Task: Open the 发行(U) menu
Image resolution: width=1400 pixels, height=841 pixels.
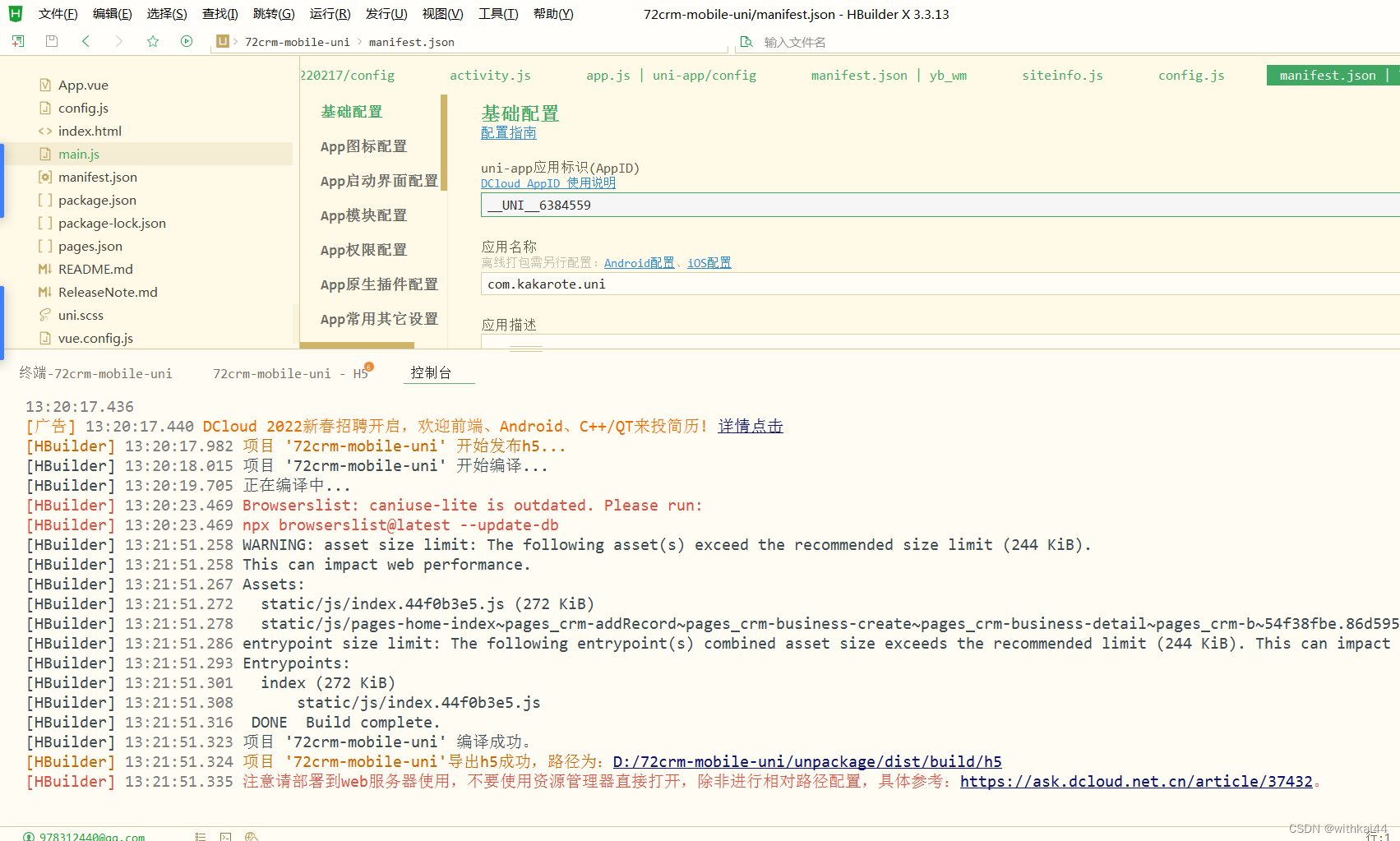Action: [x=386, y=14]
